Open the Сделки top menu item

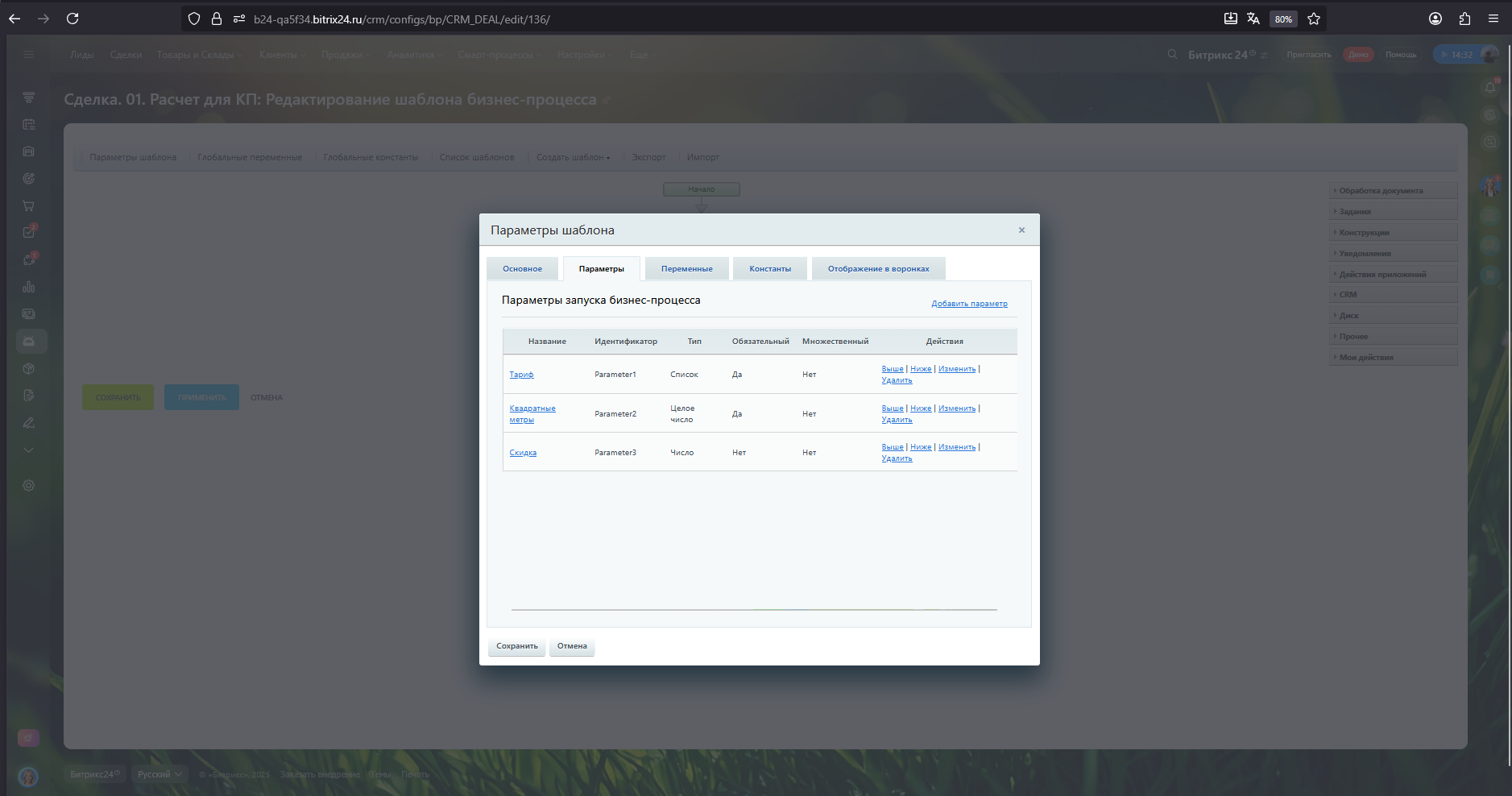[126, 55]
